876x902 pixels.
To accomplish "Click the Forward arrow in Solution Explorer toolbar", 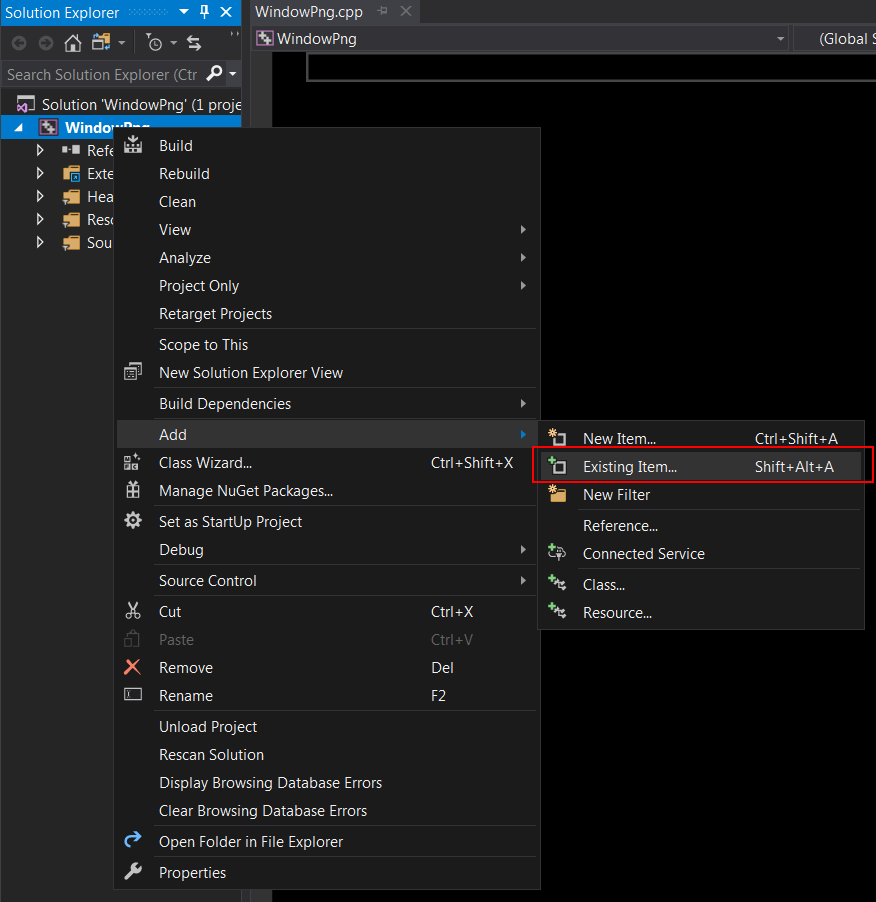I will 45,43.
